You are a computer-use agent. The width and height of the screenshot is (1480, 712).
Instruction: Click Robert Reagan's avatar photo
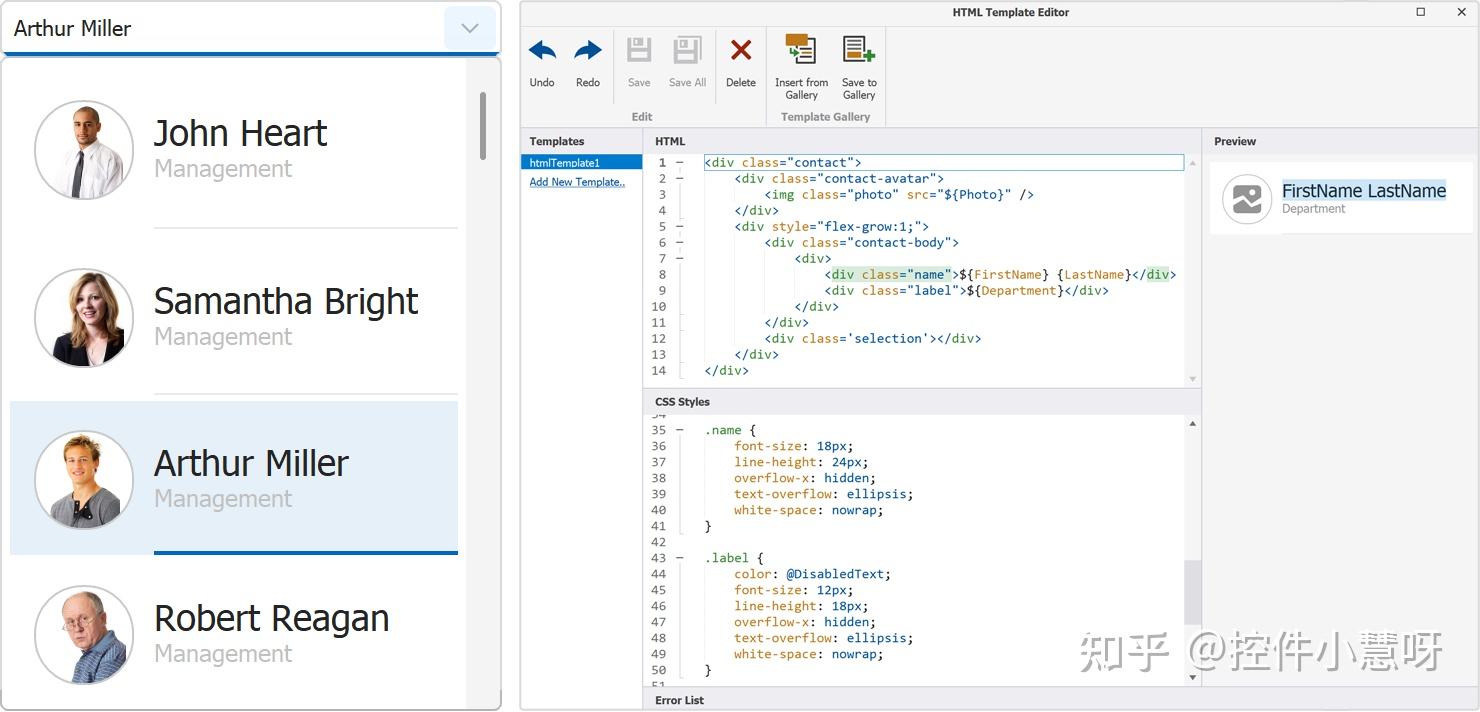coord(84,635)
